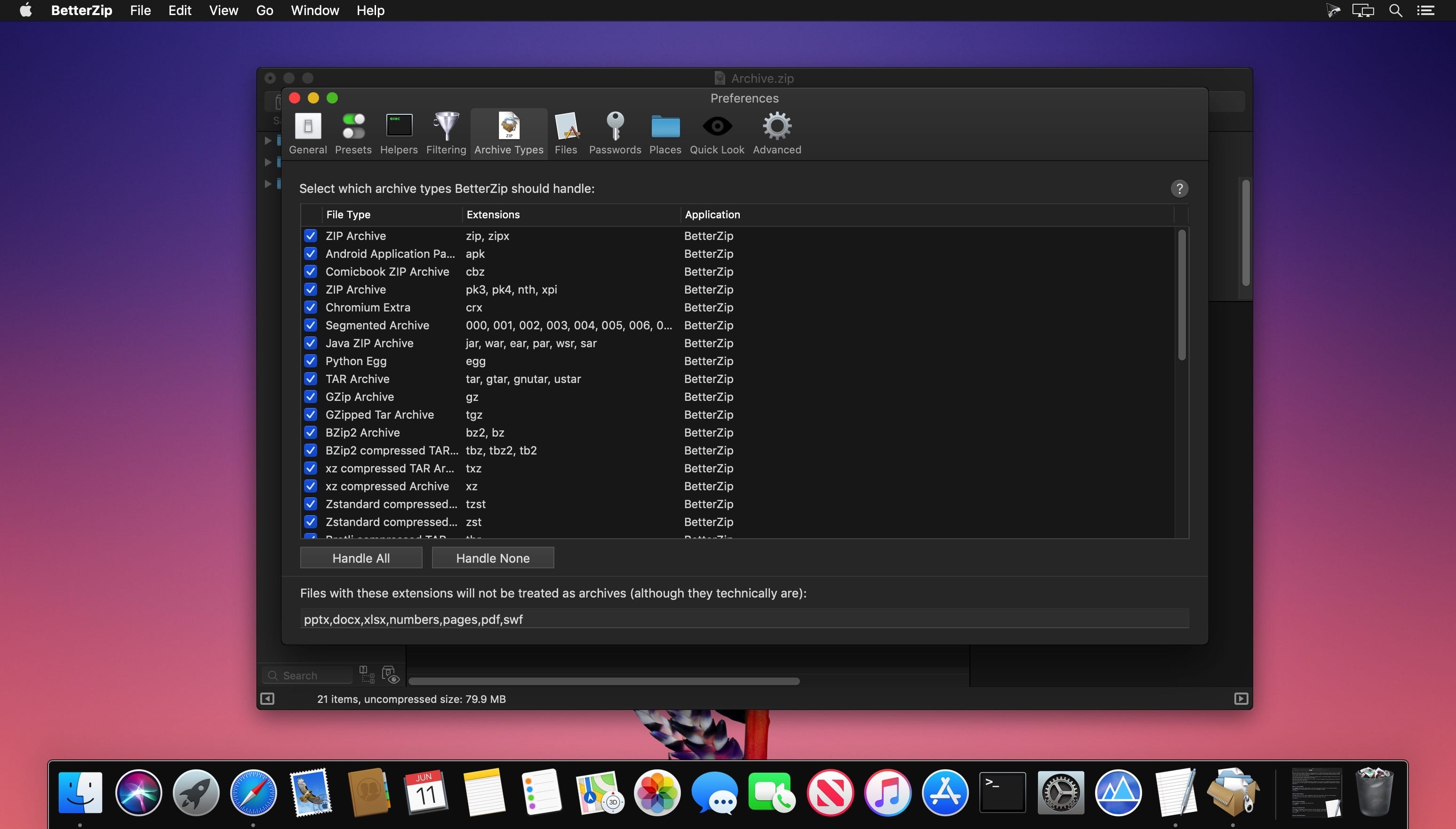1456x829 pixels.
Task: Open the Passwords key pane
Action: [x=615, y=133]
